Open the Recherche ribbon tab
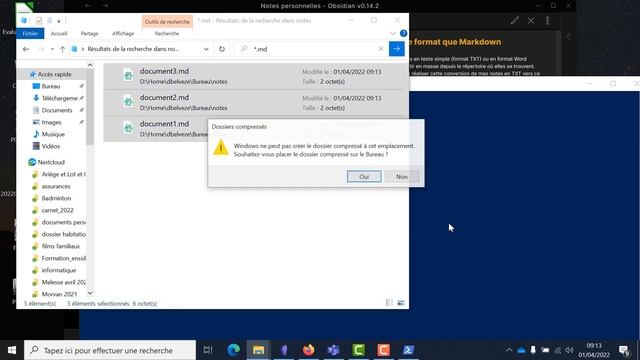Screen dimensions: 640x360 167,33
